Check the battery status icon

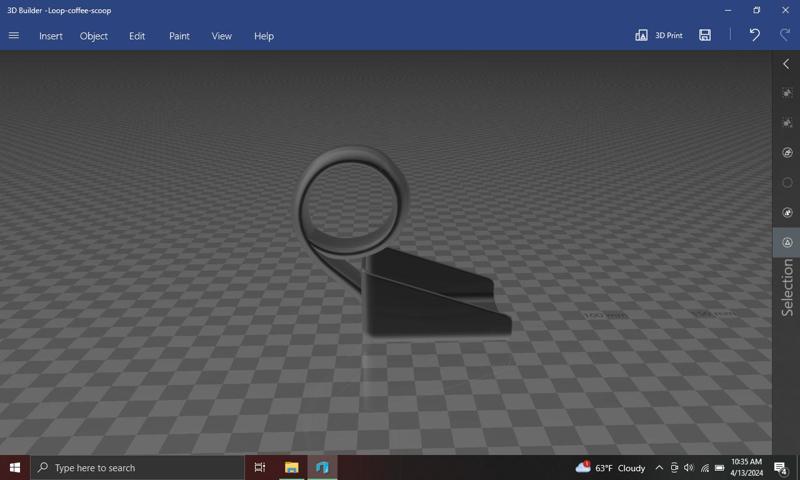coord(719,468)
